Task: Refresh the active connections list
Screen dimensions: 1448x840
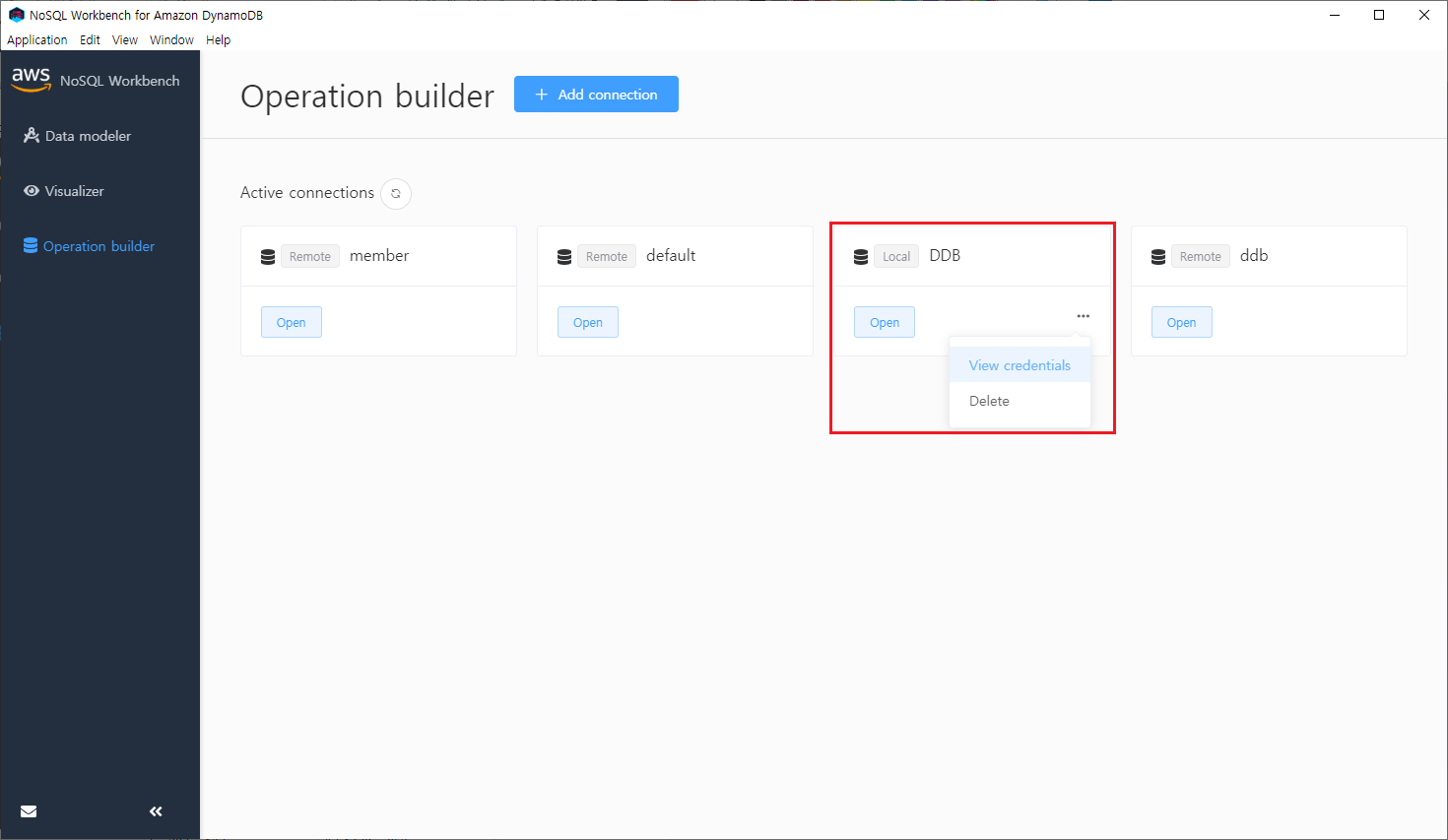Action: pos(396,193)
